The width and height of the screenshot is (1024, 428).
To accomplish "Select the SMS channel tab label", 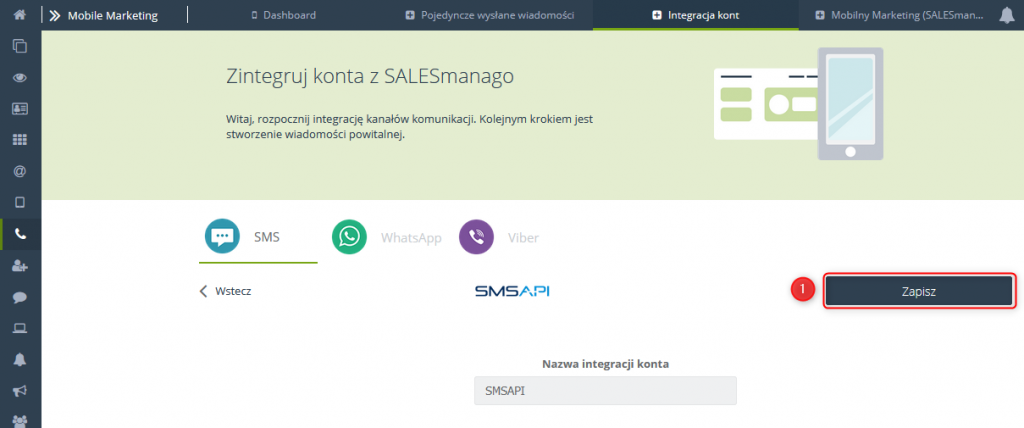I will pos(266,237).
